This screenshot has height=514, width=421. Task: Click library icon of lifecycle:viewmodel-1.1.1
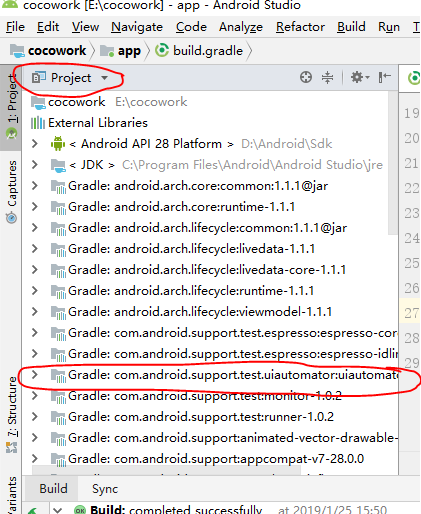[58, 313]
